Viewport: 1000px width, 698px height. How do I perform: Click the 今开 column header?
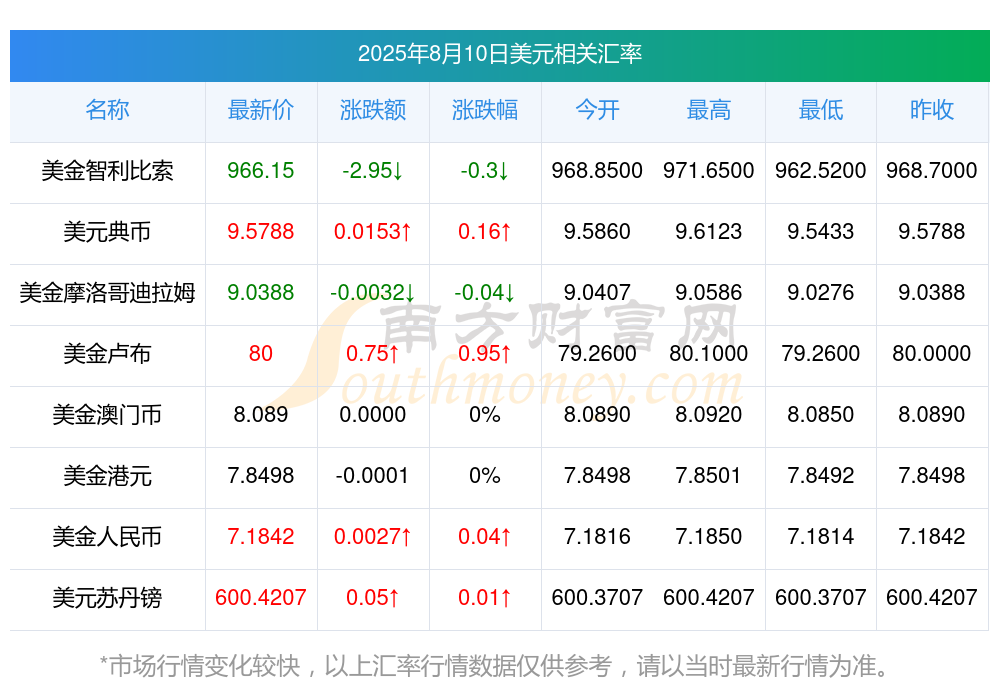point(597,110)
